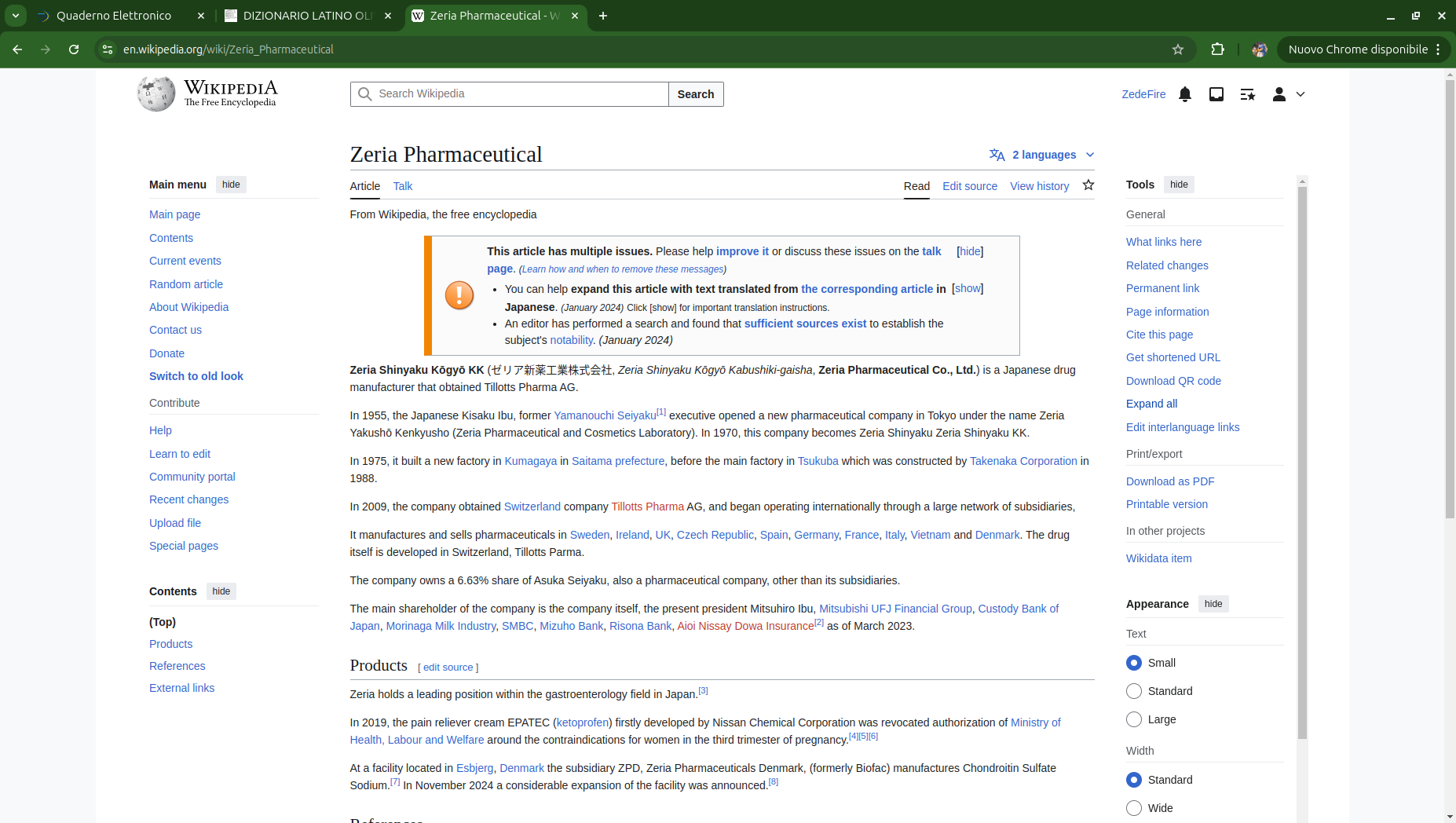1456x823 pixels.
Task: Choose the Wide width radio button
Action: click(1134, 808)
